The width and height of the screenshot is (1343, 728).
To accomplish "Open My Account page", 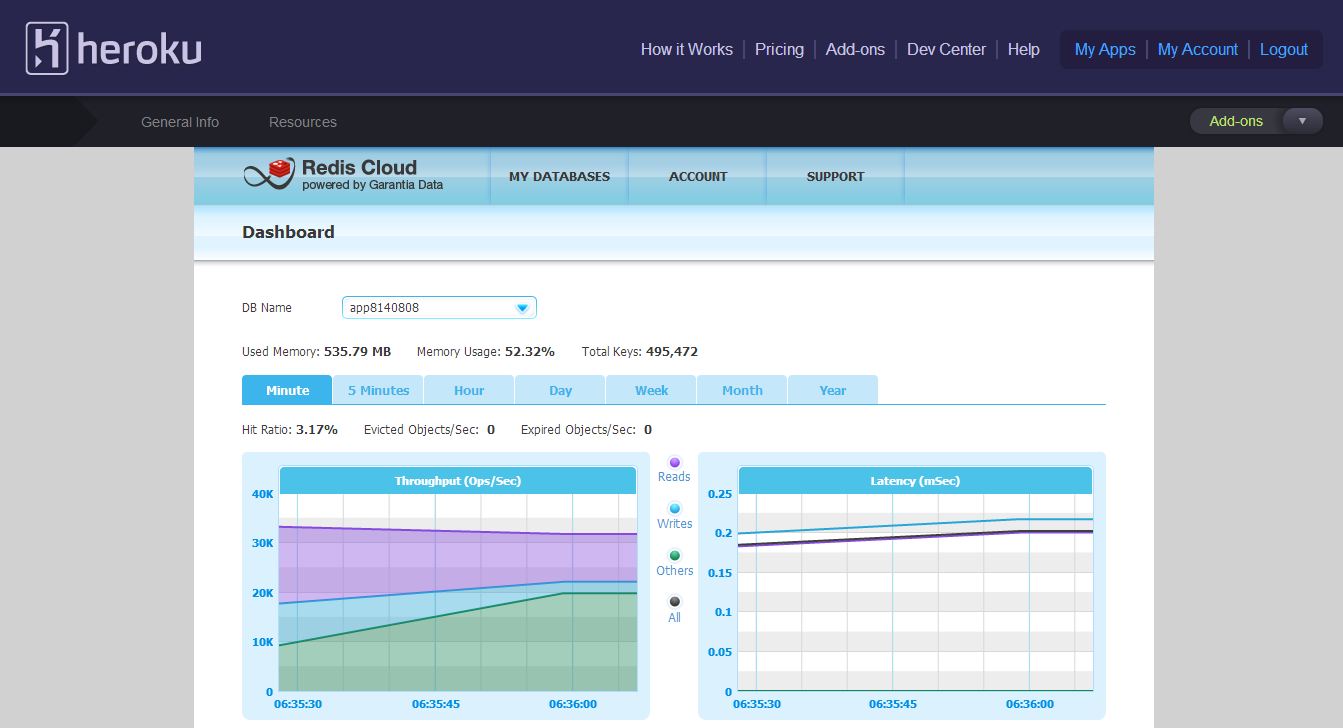I will (1198, 49).
